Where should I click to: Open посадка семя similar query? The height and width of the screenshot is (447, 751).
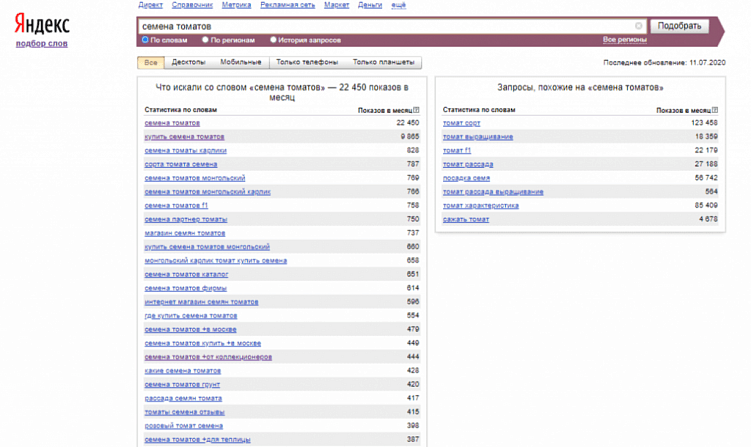pos(466,178)
